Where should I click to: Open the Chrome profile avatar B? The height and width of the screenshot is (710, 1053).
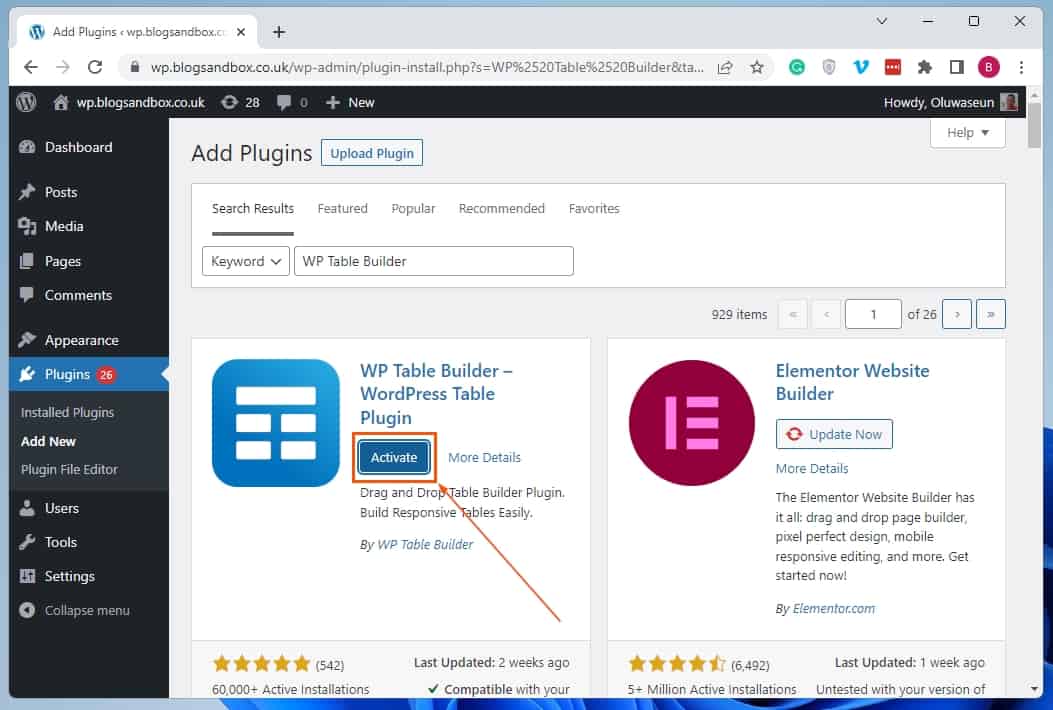[989, 67]
